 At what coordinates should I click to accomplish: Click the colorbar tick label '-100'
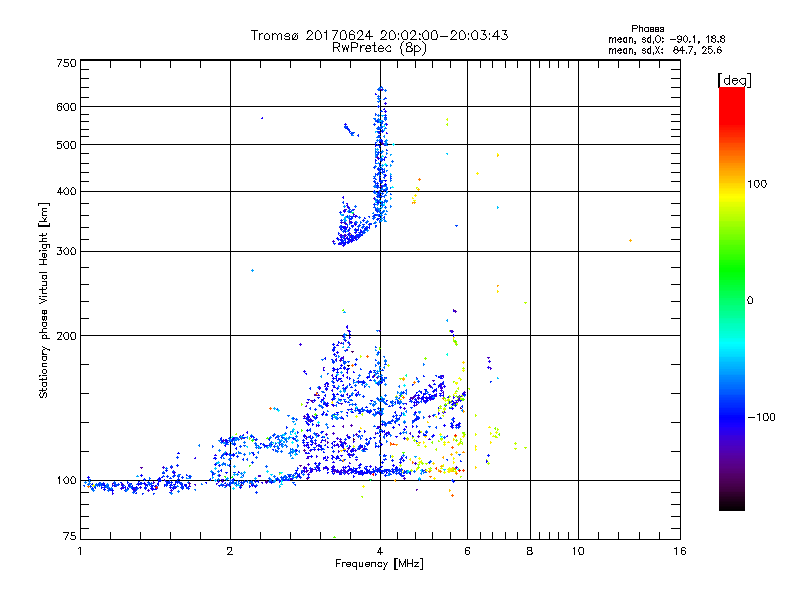761,417
